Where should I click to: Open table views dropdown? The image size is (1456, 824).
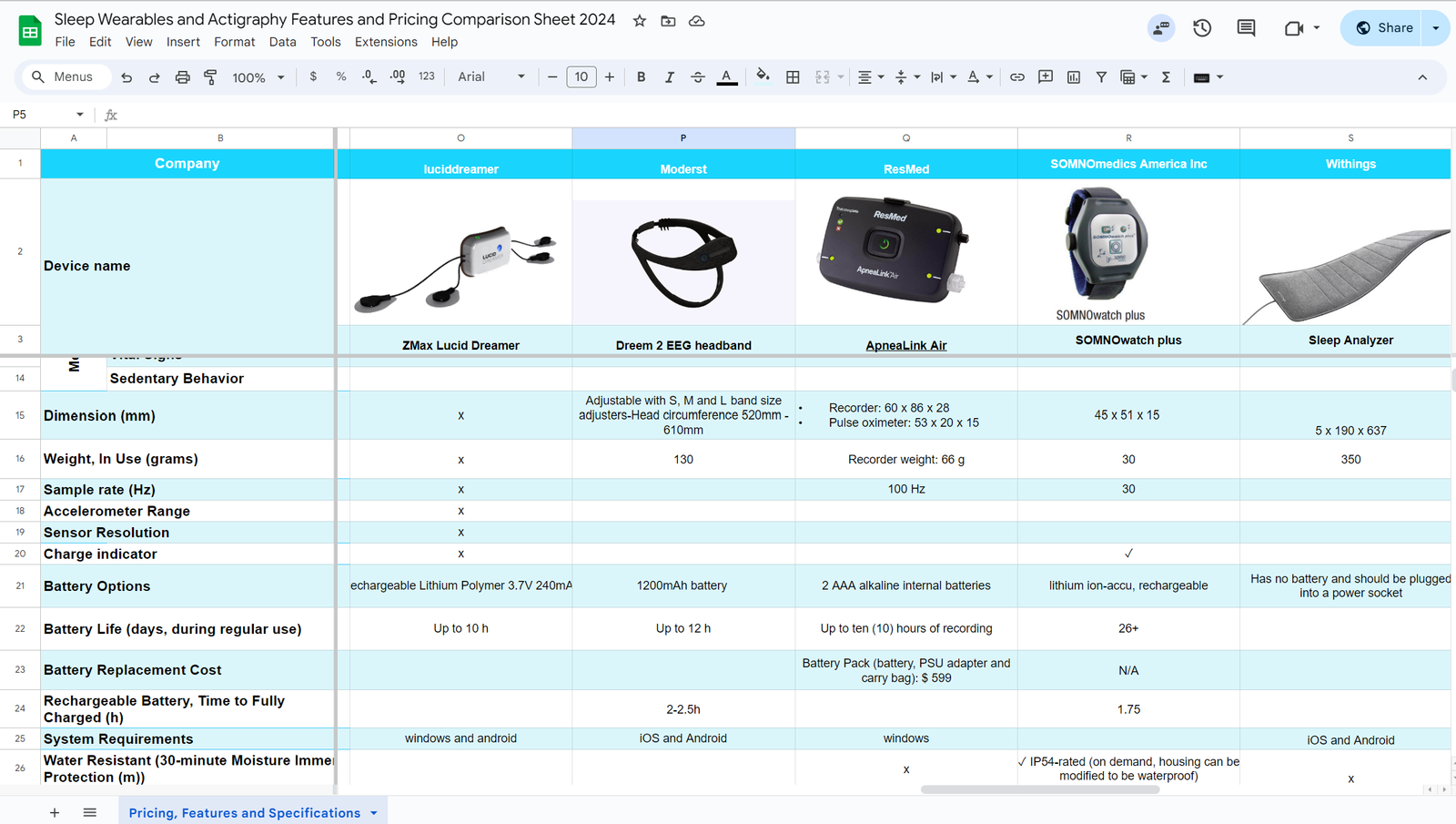1134,77
